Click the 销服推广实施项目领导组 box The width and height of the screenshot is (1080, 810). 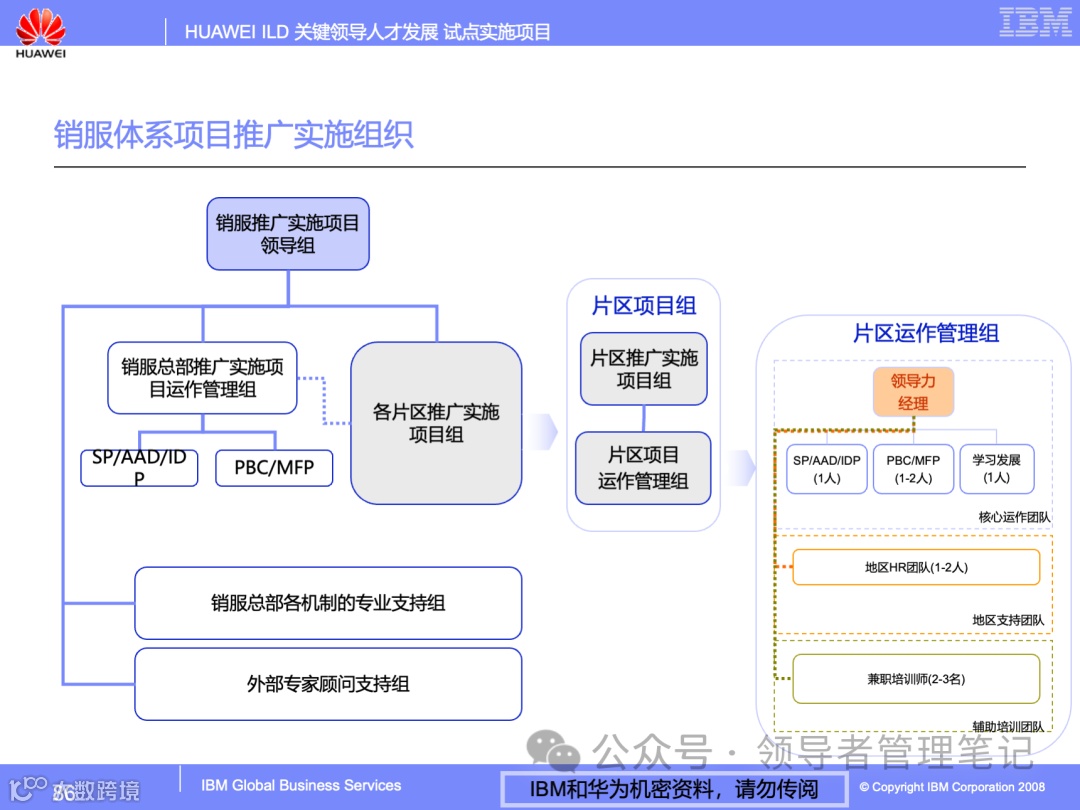pos(287,233)
